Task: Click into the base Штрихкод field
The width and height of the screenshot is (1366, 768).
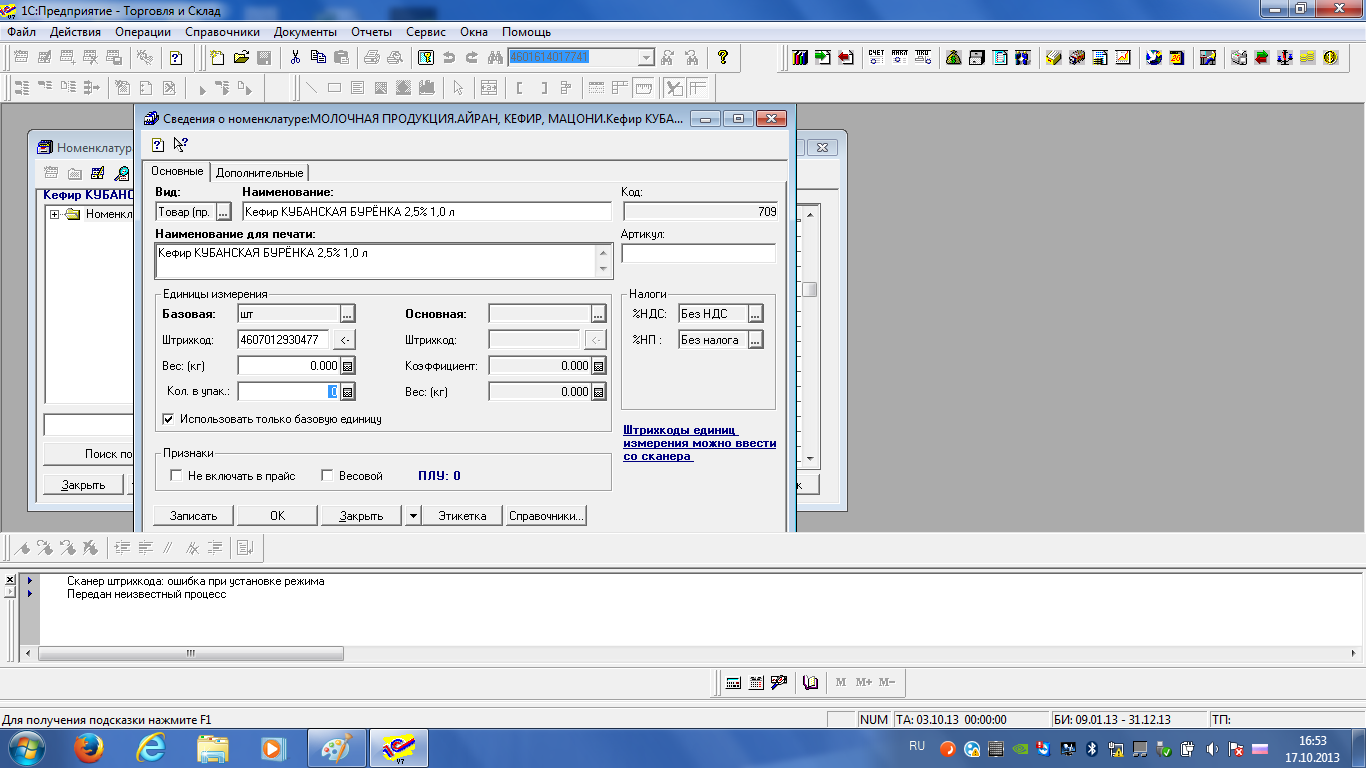Action: (284, 340)
